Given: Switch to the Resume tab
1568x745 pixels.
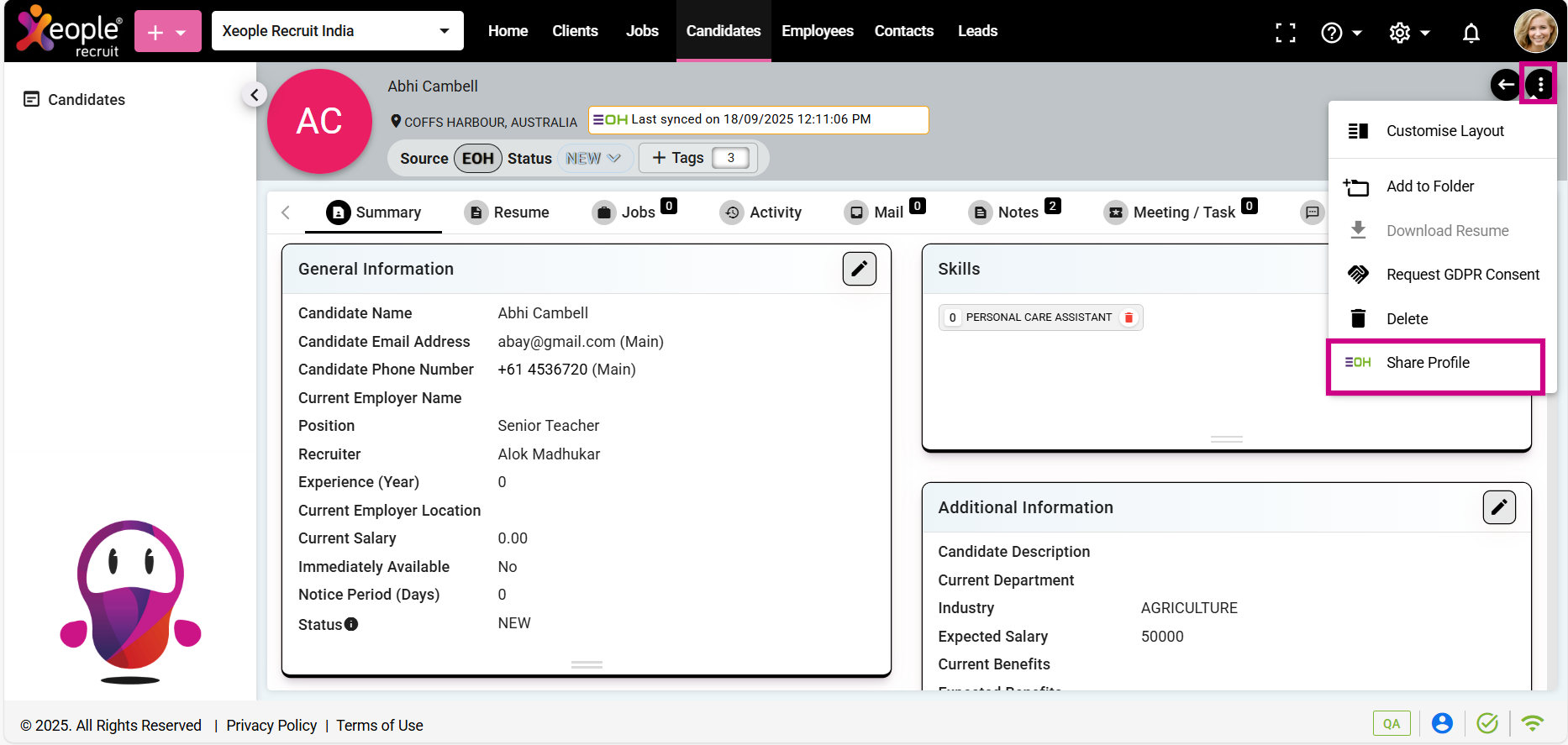Looking at the screenshot, I should point(507,212).
